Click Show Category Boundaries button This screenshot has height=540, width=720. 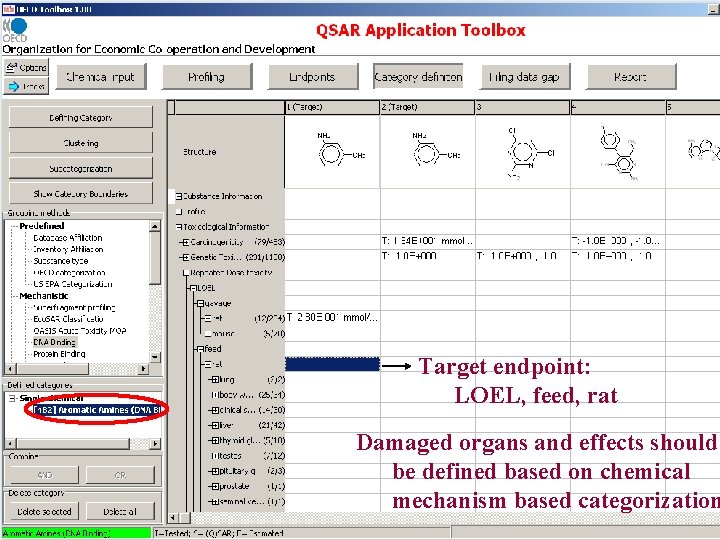(81, 193)
